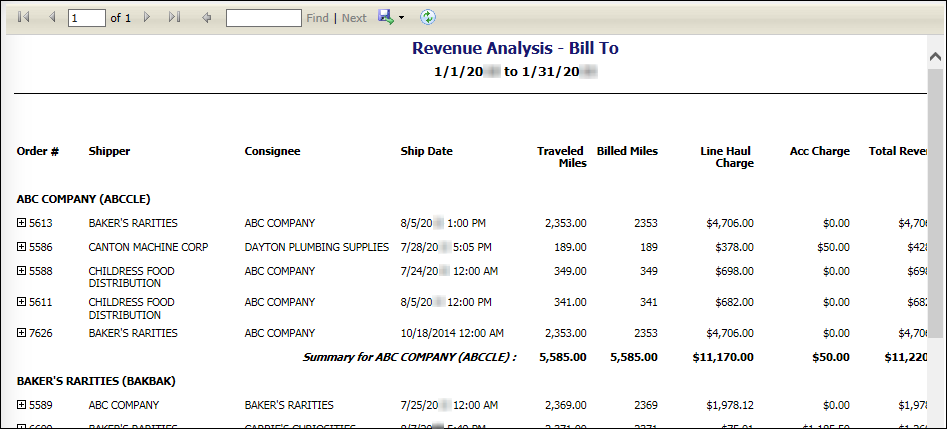The height and width of the screenshot is (429, 947).
Task: Click the Find link
Action: tap(317, 18)
